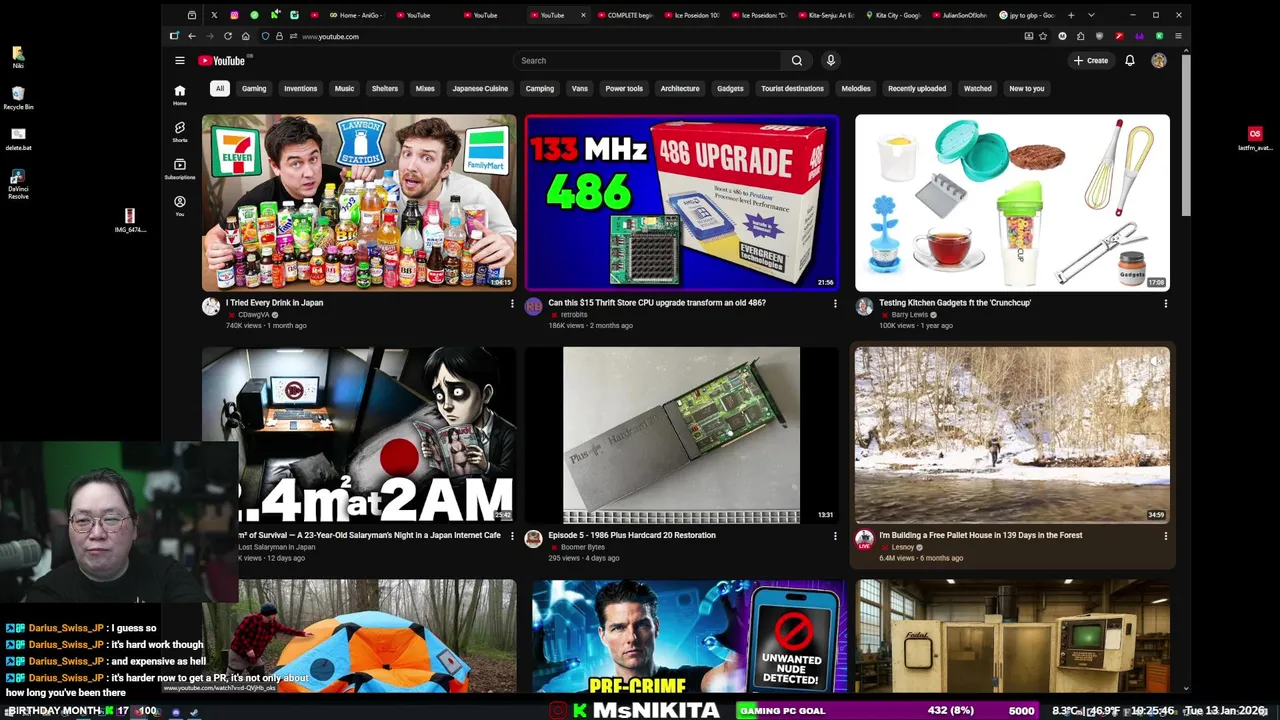This screenshot has width=1280, height=720.
Task: Open options for Plus Hardcard video
Action: pyautogui.click(x=835, y=536)
